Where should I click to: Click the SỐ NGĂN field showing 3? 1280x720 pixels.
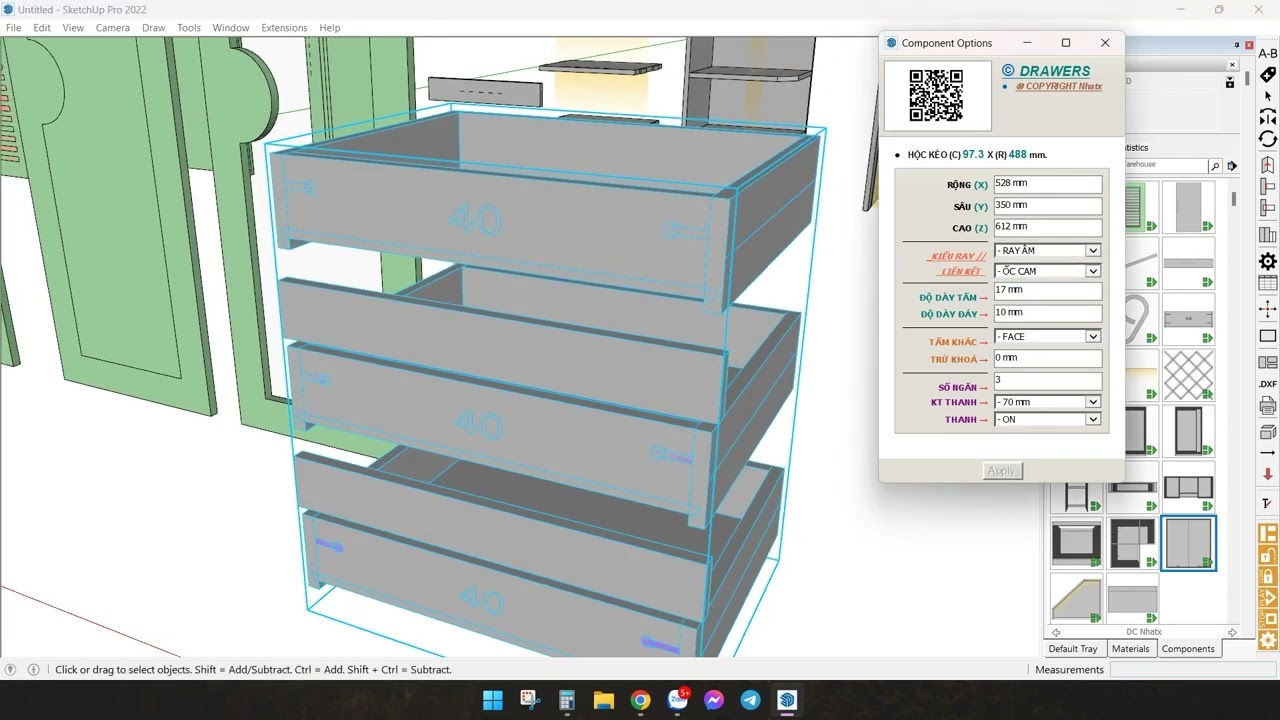(1048, 381)
